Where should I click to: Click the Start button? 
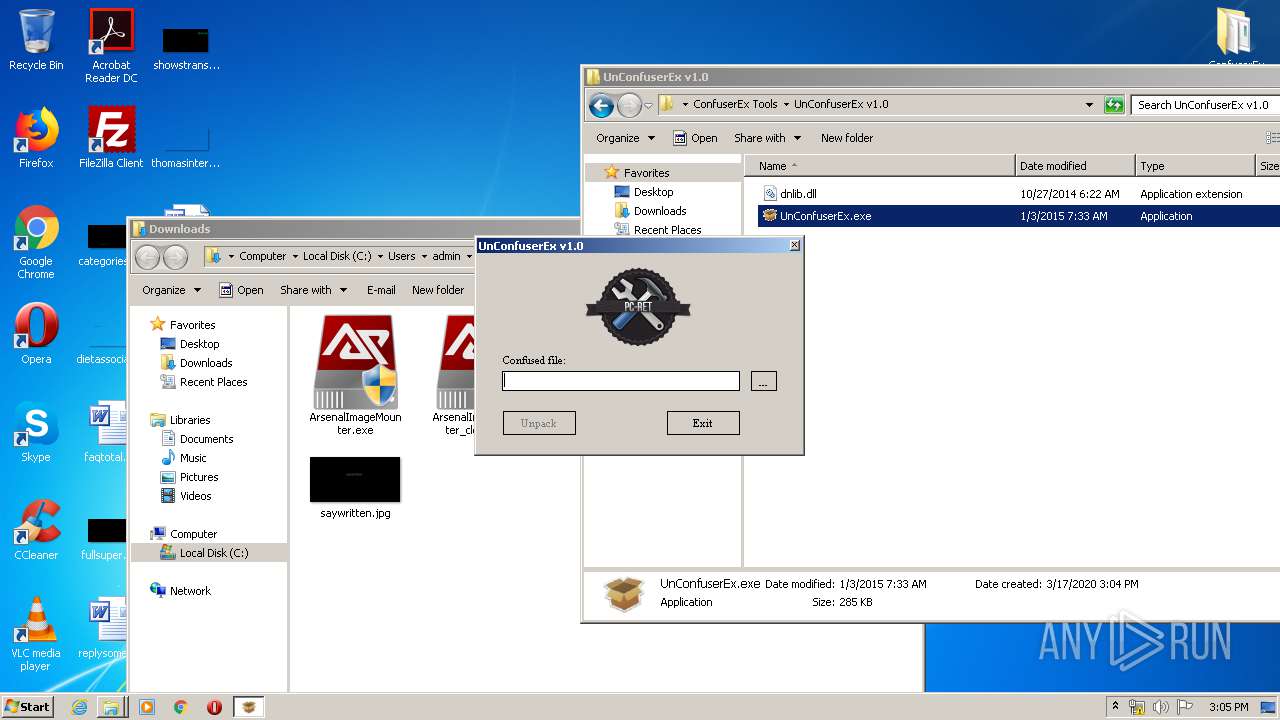[x=28, y=707]
